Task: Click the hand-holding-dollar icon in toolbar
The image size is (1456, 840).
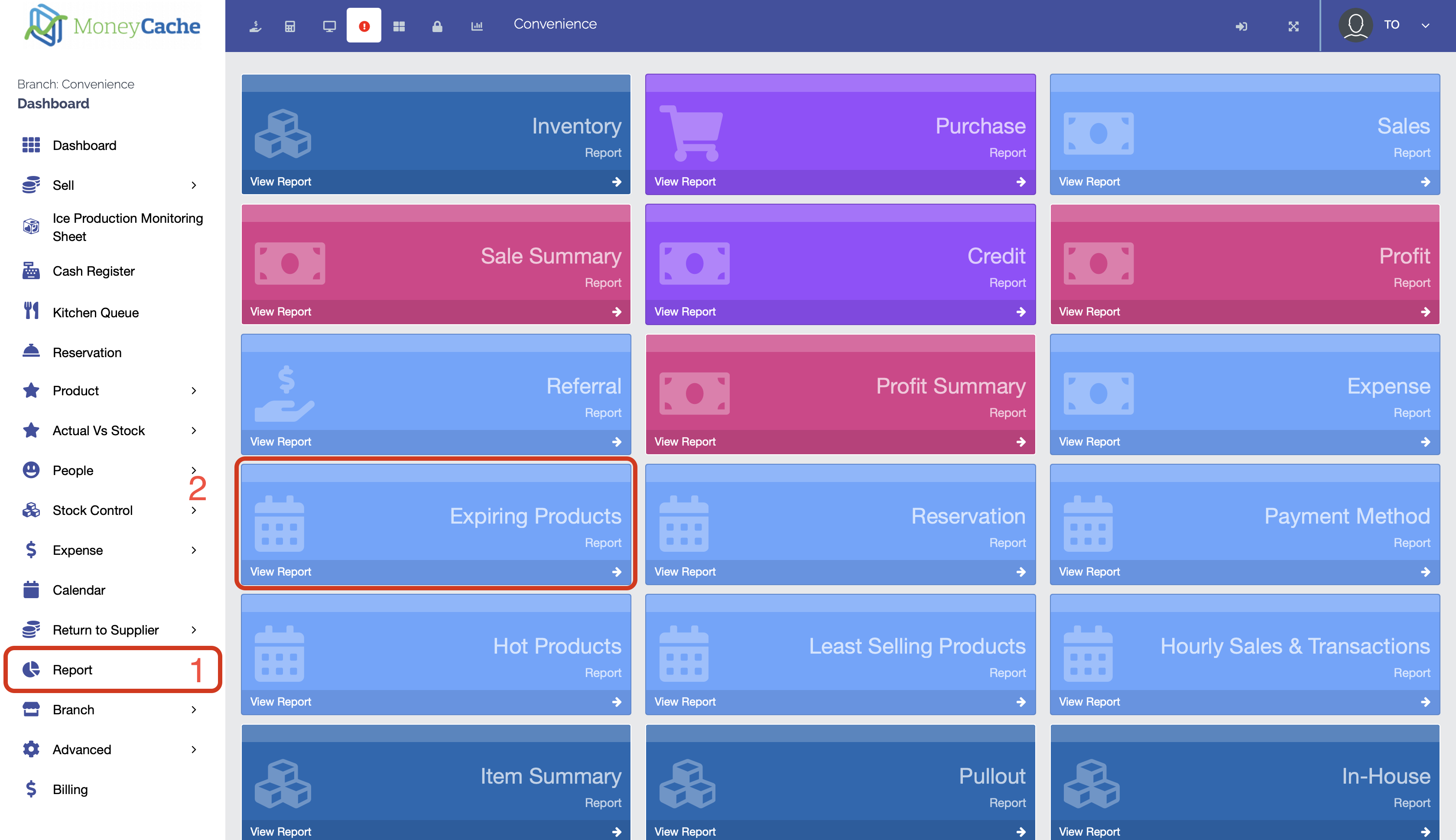Action: [x=255, y=26]
